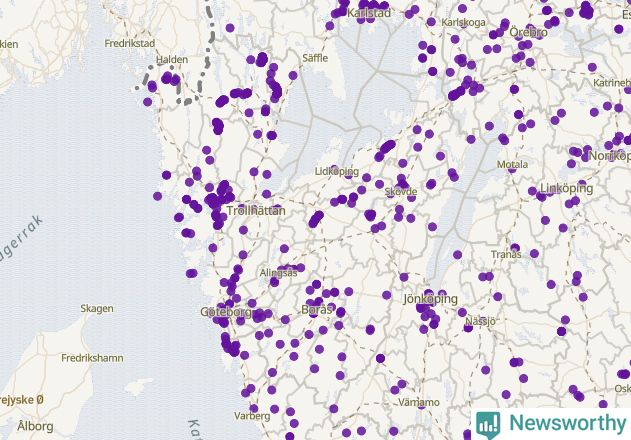Click the Fredrikstad town label

(x=130, y=43)
